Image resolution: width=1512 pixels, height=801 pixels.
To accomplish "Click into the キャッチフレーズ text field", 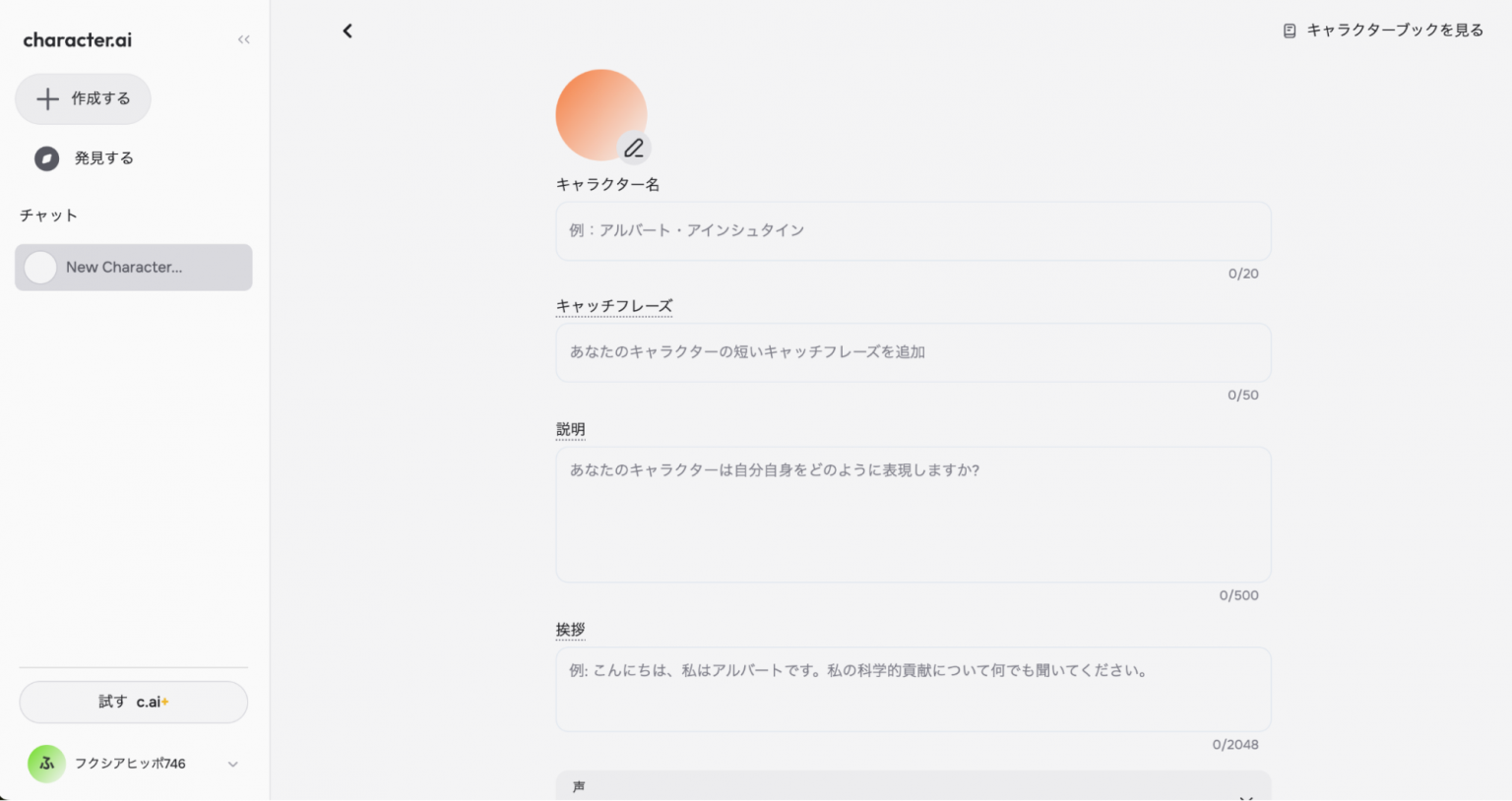I will (x=913, y=352).
